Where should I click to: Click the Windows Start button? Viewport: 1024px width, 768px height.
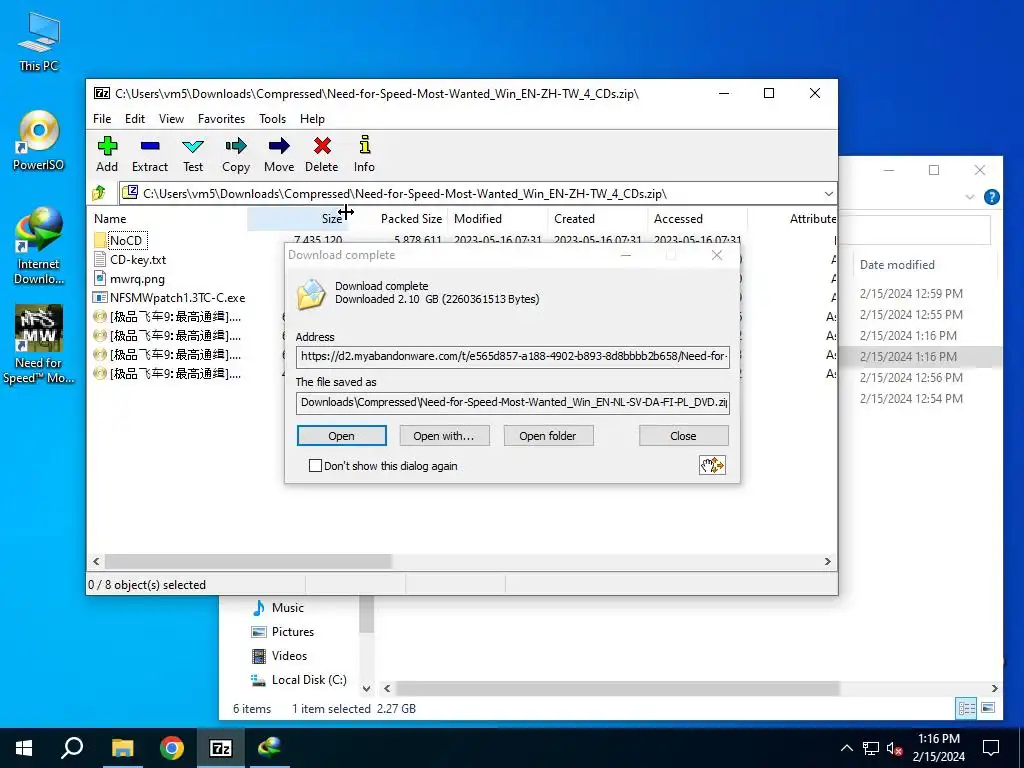click(x=24, y=748)
